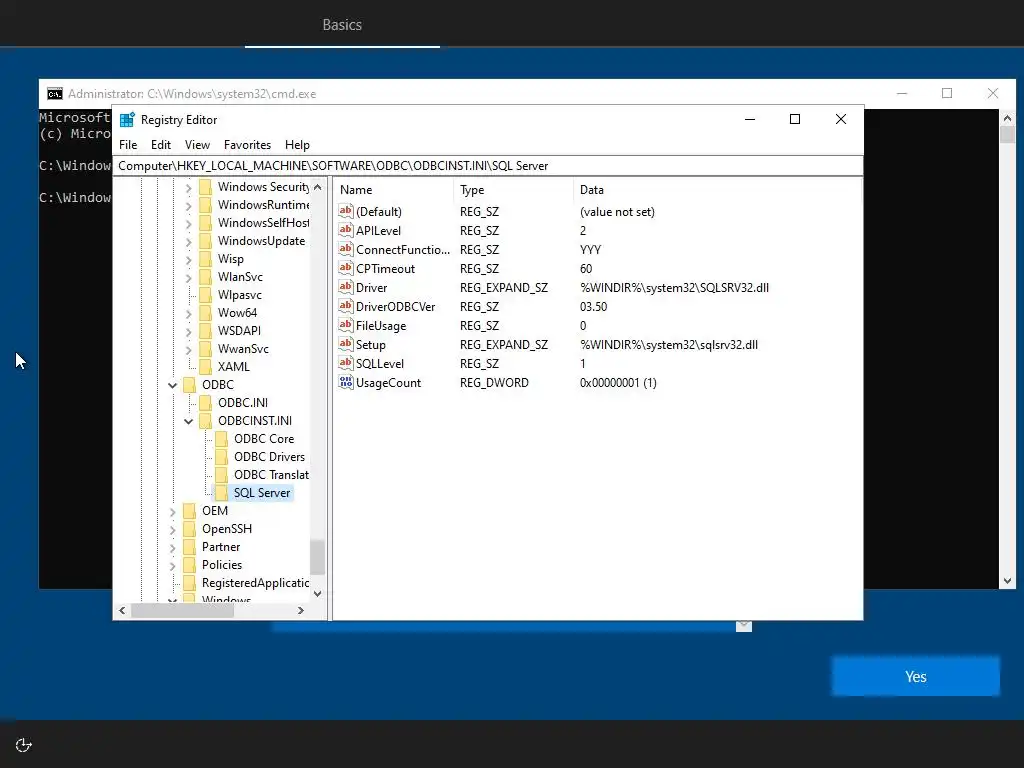Sort values by Data column header
Viewport: 1024px width, 768px height.
716,190
